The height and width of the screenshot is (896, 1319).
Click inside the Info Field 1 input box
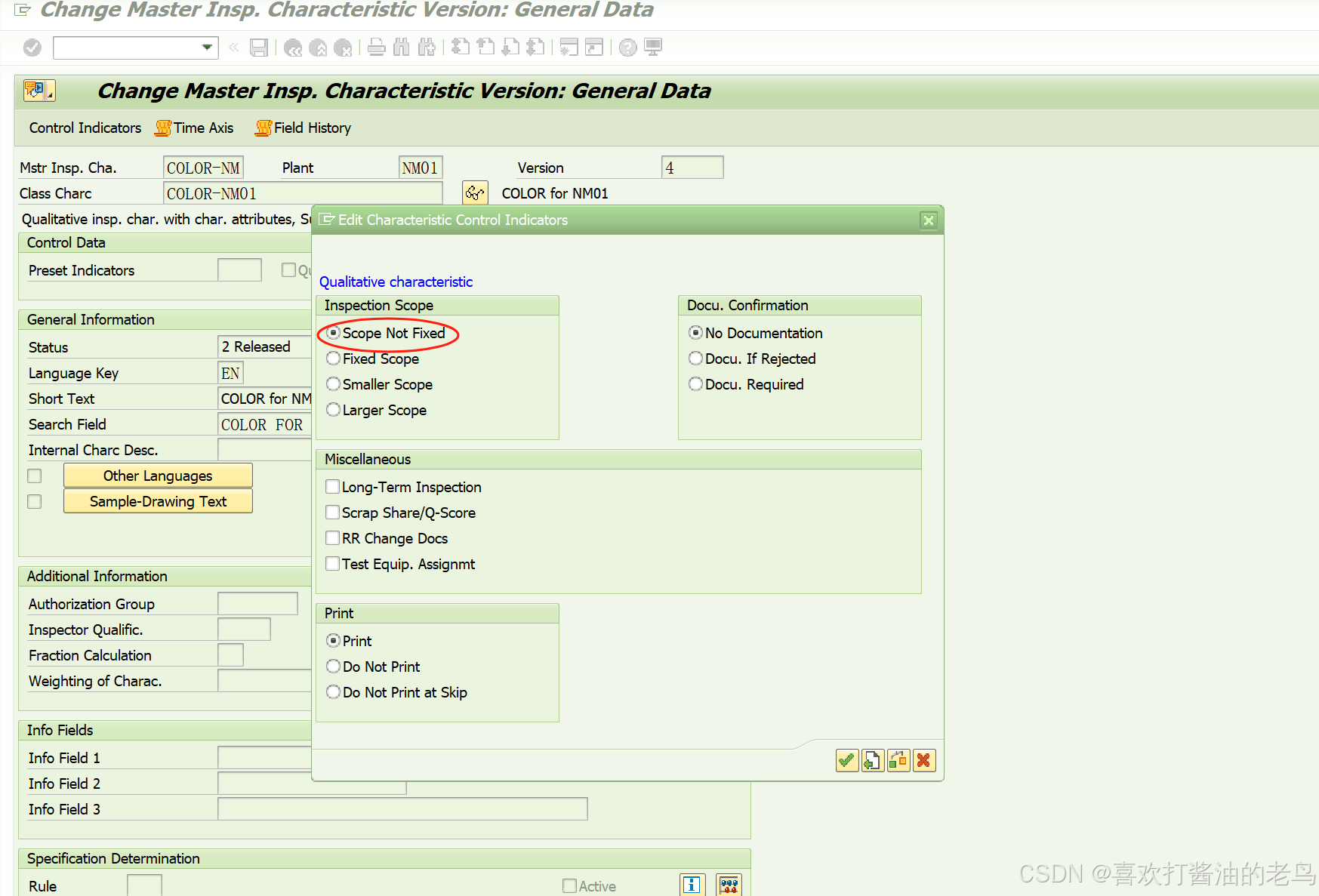tap(264, 757)
